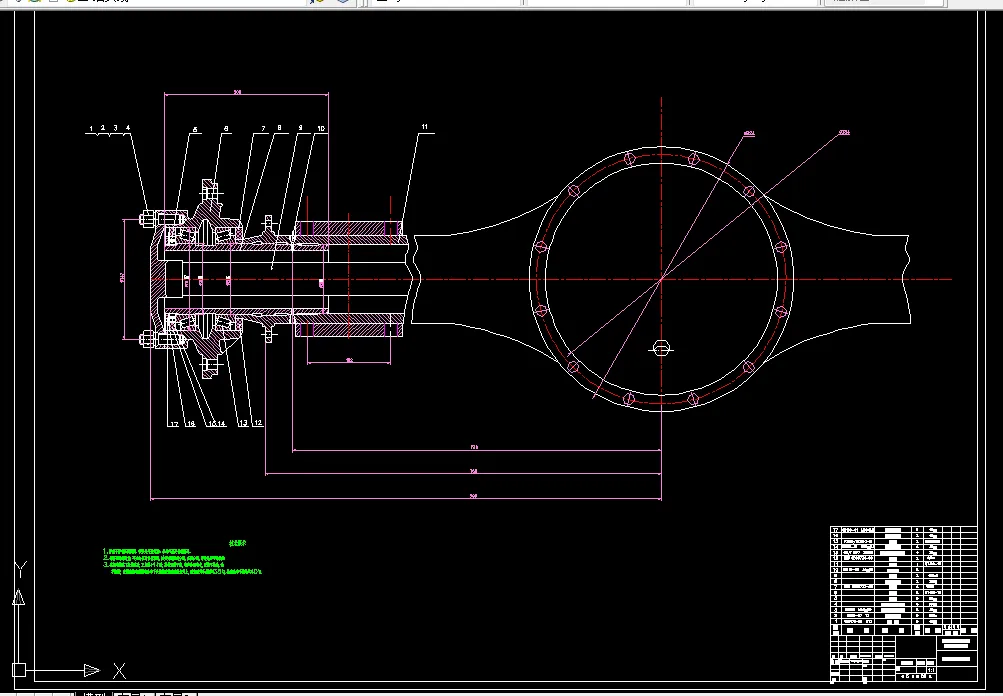
Task: Click part callout number 8
Action: pos(279,128)
